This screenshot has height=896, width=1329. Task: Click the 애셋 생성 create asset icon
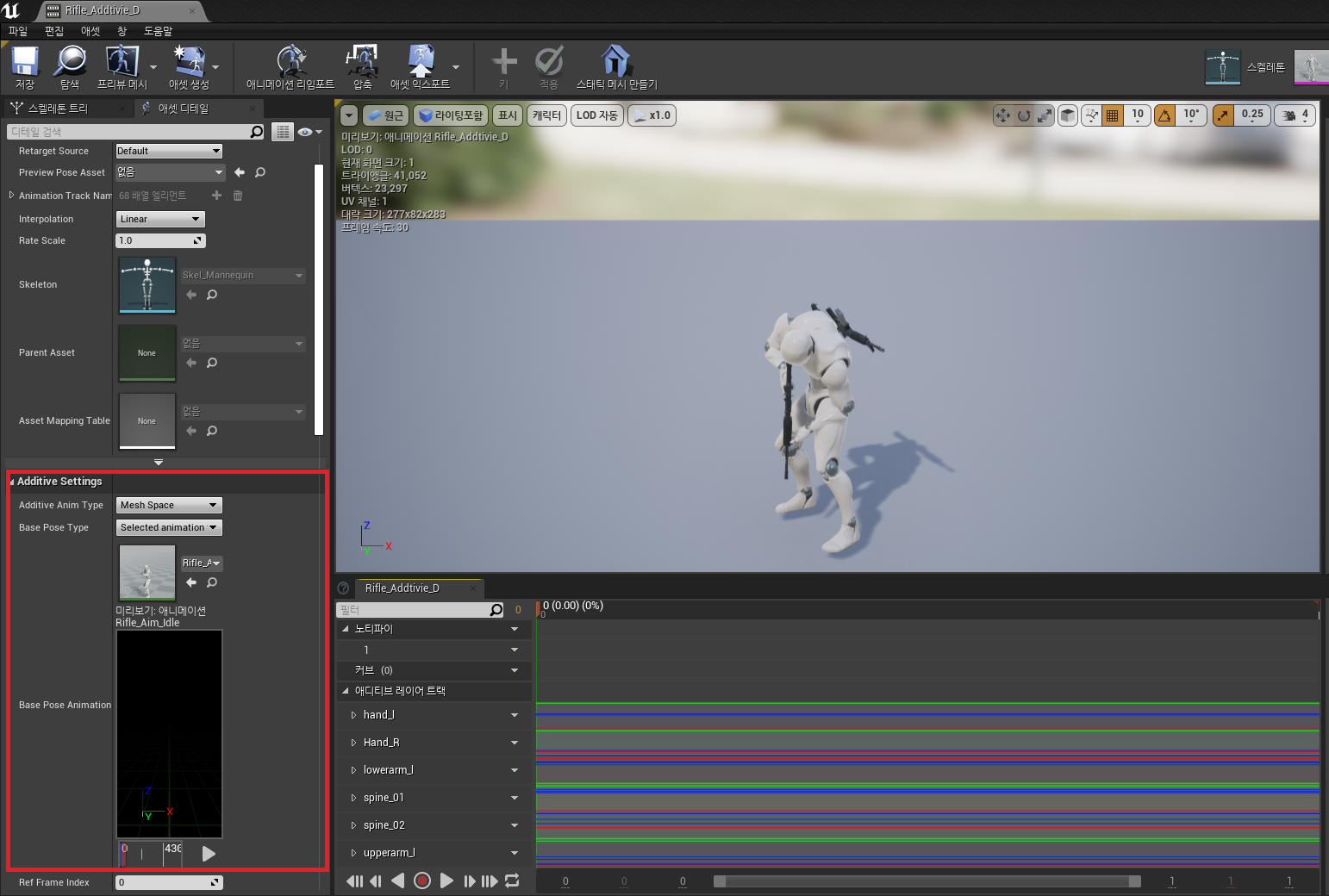pyautogui.click(x=189, y=66)
